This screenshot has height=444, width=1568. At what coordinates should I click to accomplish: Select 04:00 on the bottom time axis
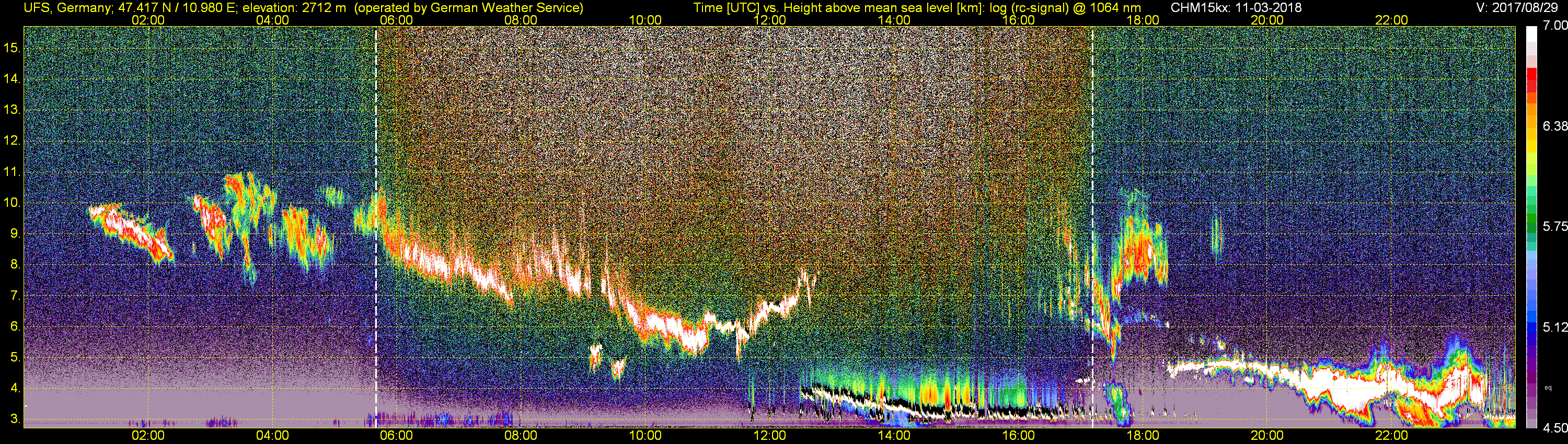click(273, 436)
